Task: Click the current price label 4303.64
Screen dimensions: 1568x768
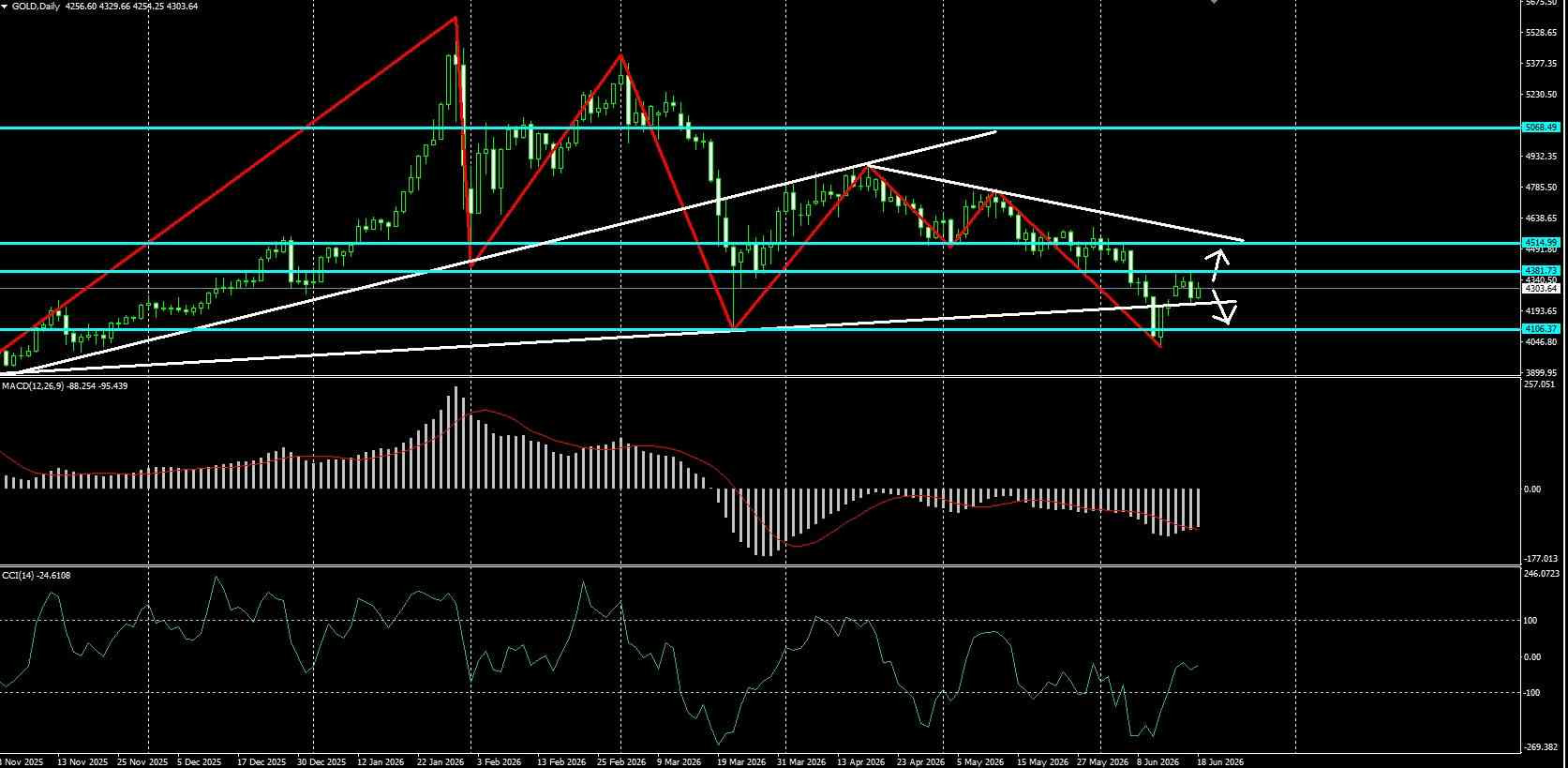Action: coord(1542,289)
